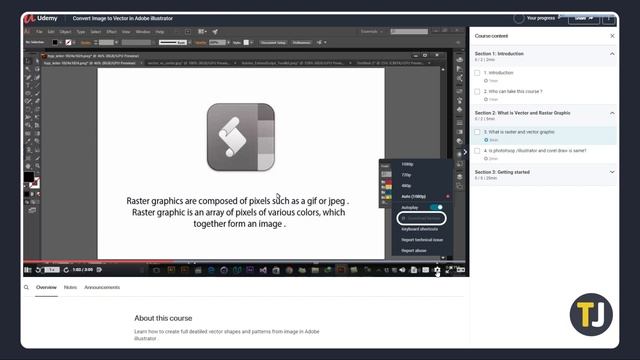Open Illustrator Essentials workspace dropdown
The width and height of the screenshot is (640, 360).
[x=372, y=31]
